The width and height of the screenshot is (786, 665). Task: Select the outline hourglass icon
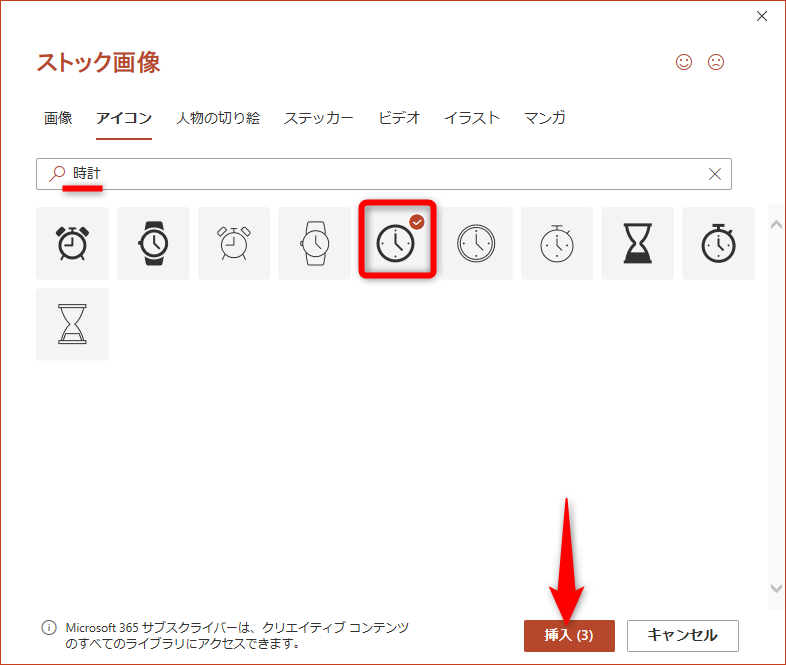[x=72, y=324]
